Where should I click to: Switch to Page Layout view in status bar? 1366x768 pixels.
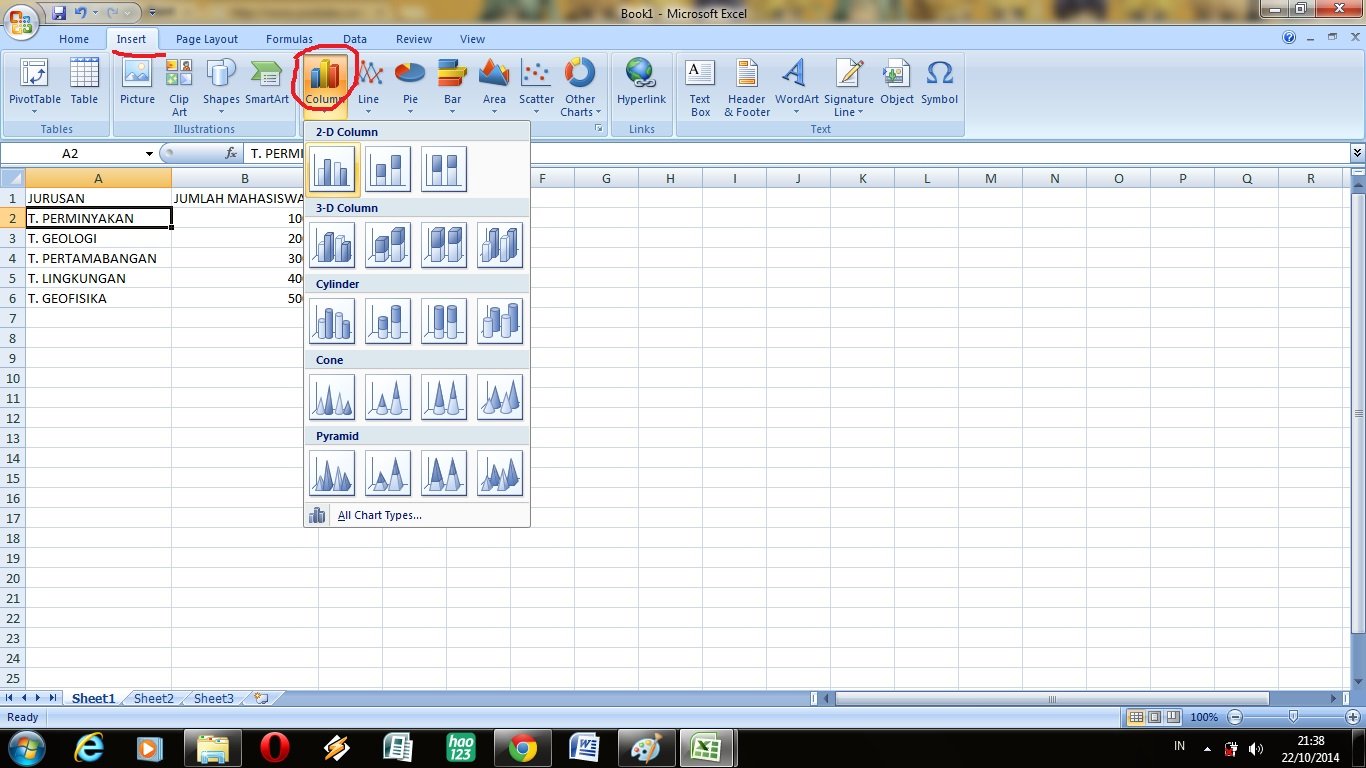(x=1154, y=717)
